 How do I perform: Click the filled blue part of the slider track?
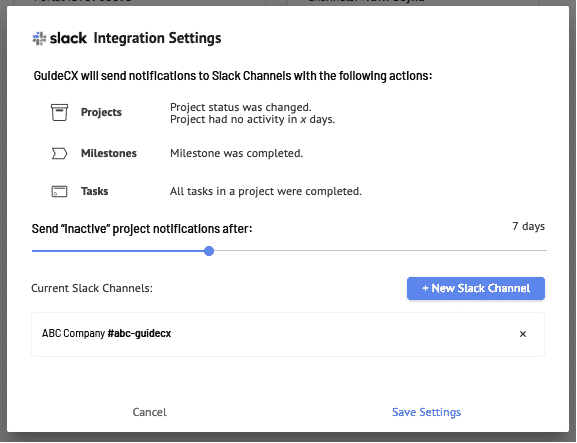tap(118, 251)
